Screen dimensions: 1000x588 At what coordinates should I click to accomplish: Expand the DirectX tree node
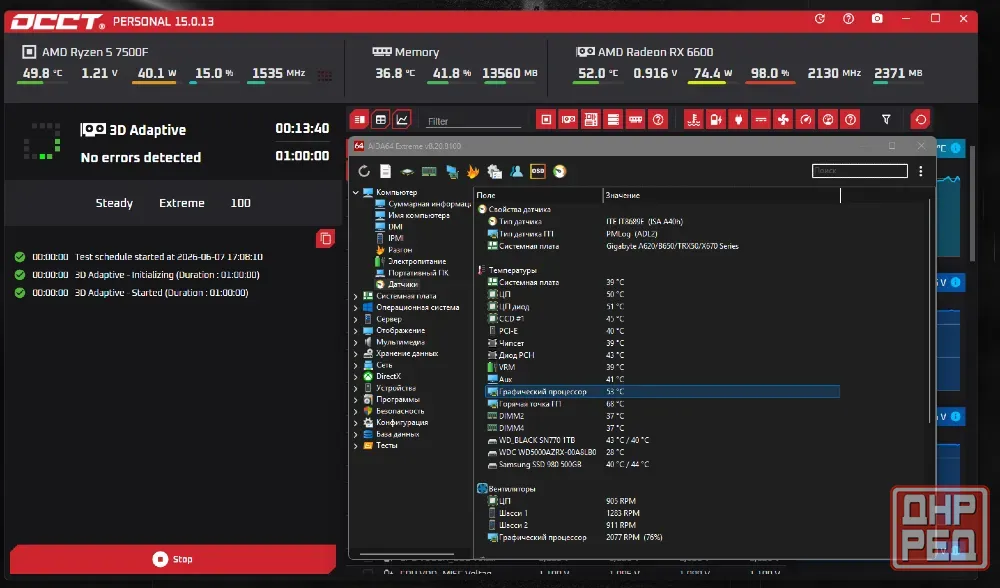click(x=356, y=376)
